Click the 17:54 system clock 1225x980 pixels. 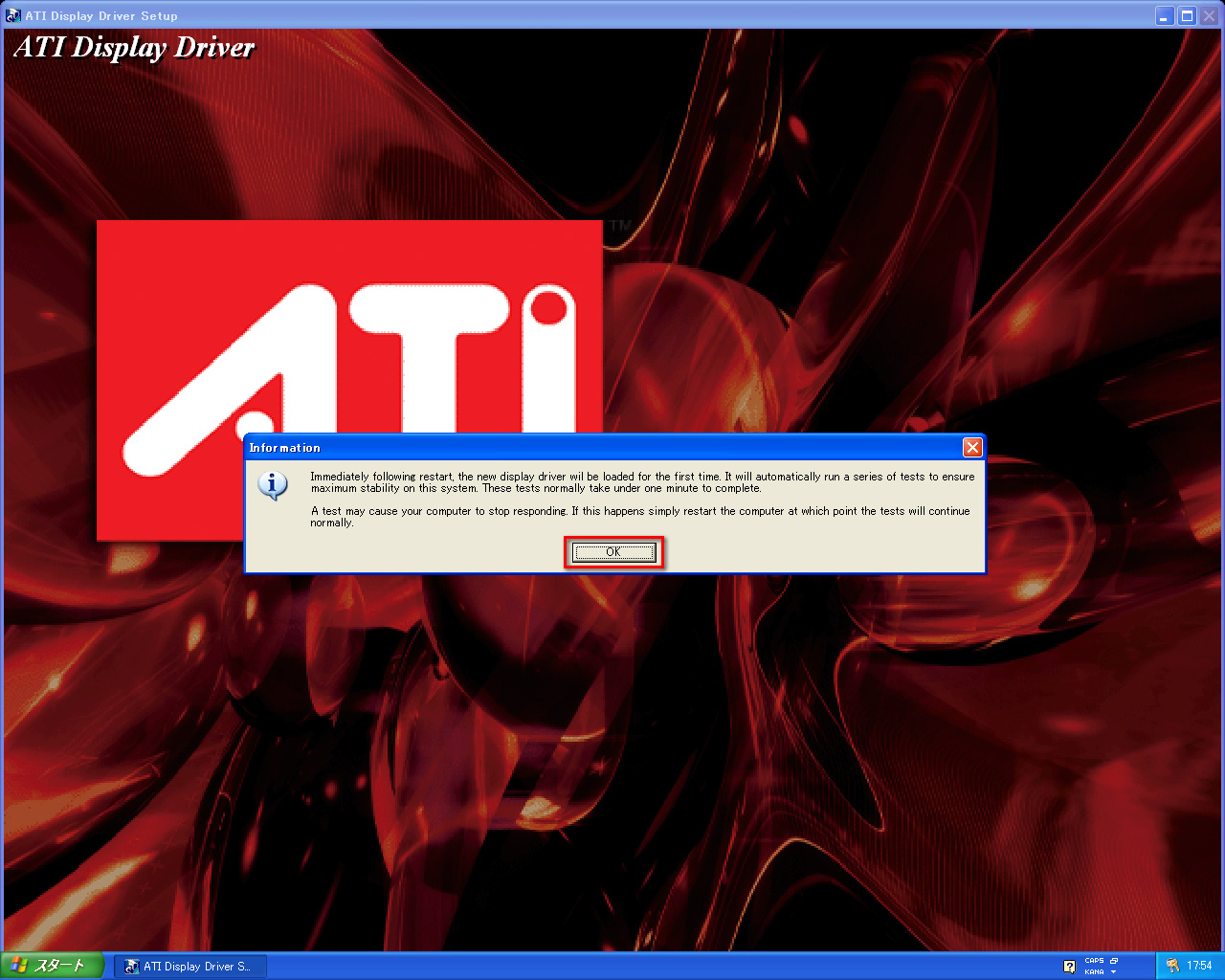point(1199,966)
